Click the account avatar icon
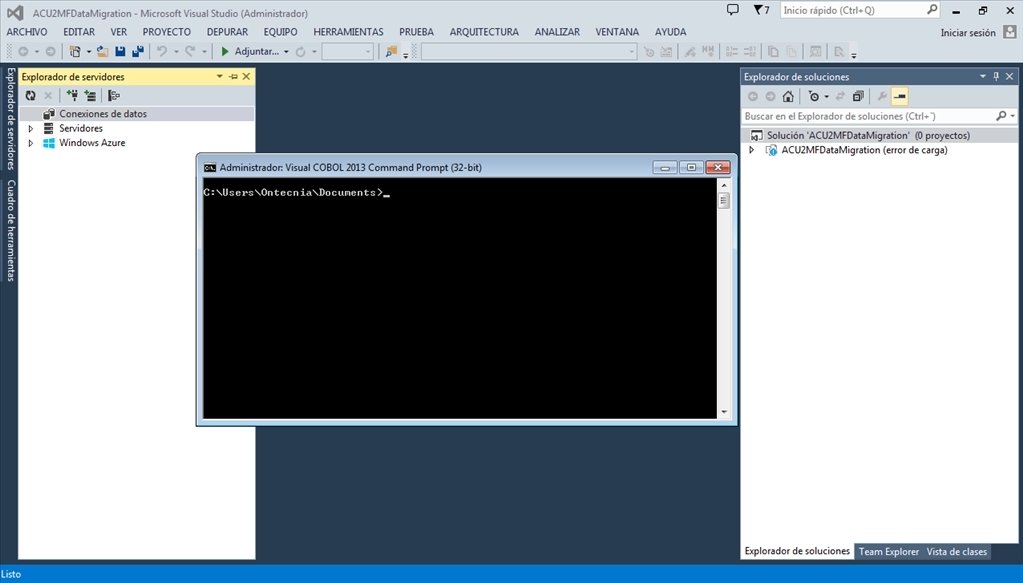The image size is (1023, 583). tap(1009, 32)
